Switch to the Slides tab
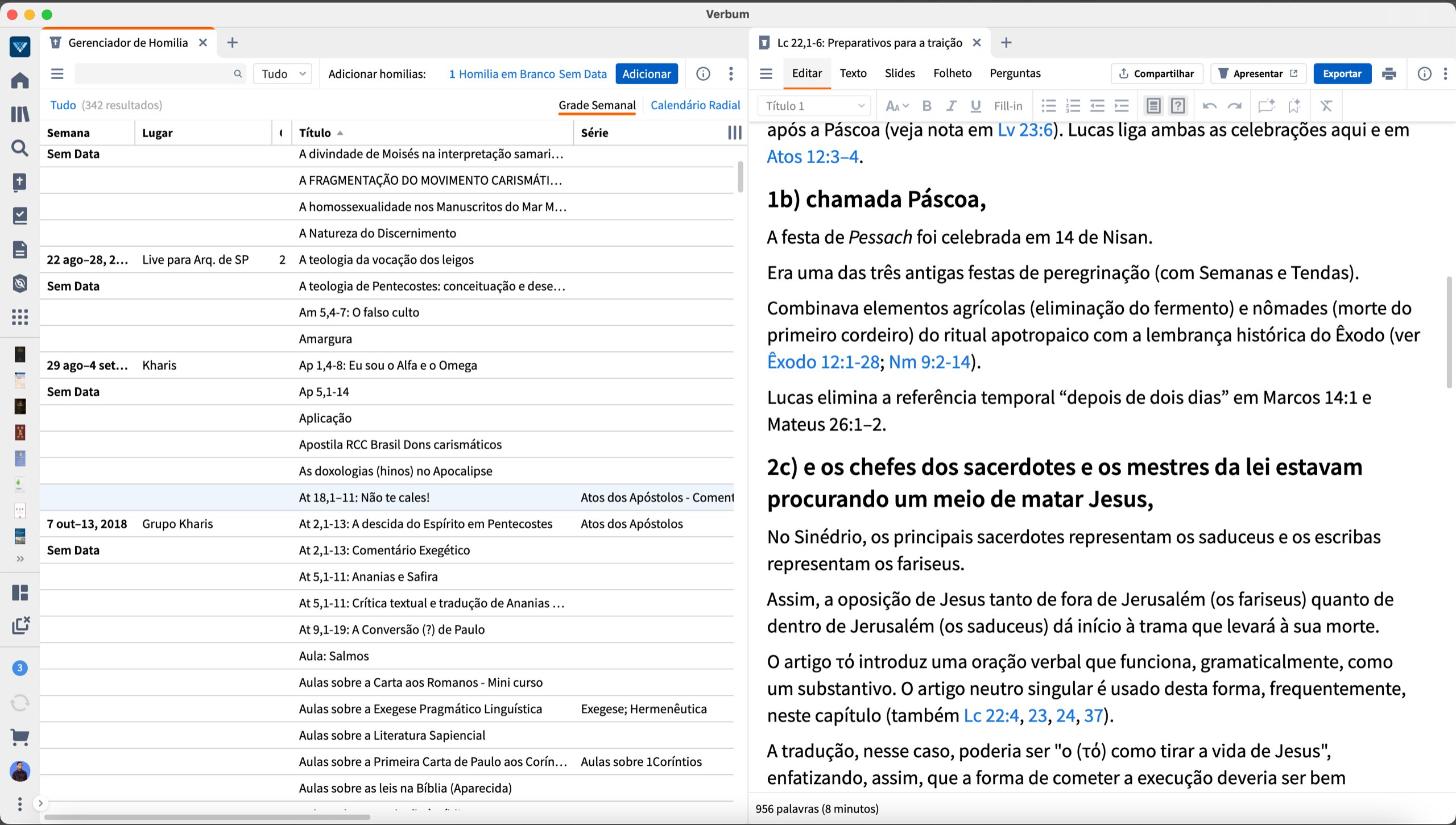 coord(900,73)
